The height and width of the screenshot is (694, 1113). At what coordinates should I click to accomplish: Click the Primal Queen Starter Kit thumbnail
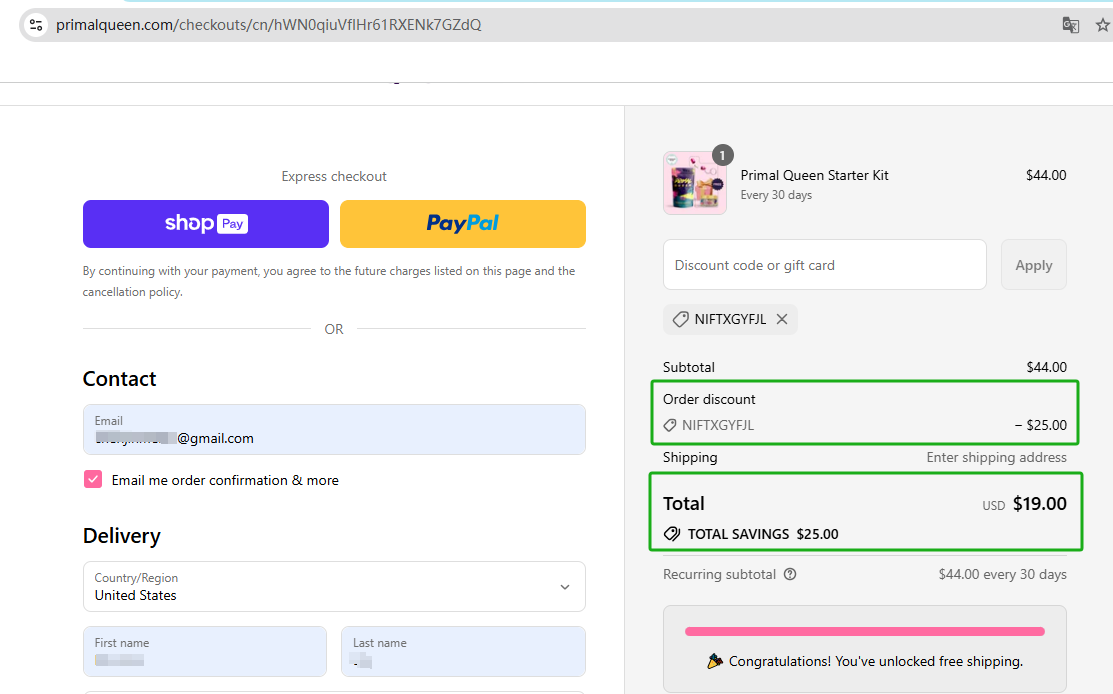tap(695, 182)
